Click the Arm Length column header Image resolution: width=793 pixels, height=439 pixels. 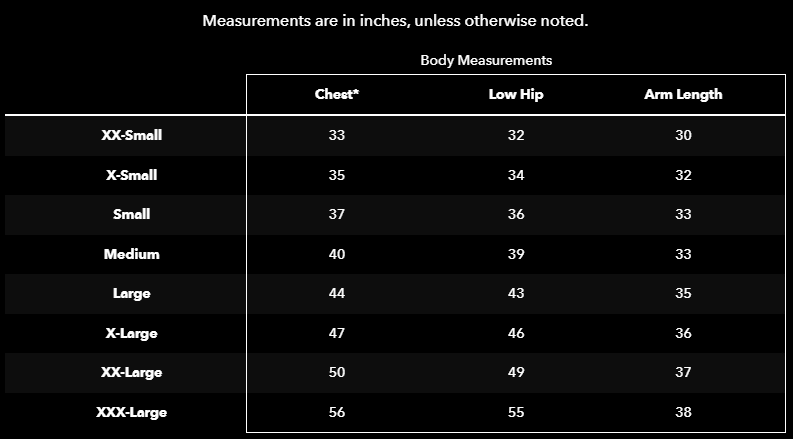pos(684,95)
